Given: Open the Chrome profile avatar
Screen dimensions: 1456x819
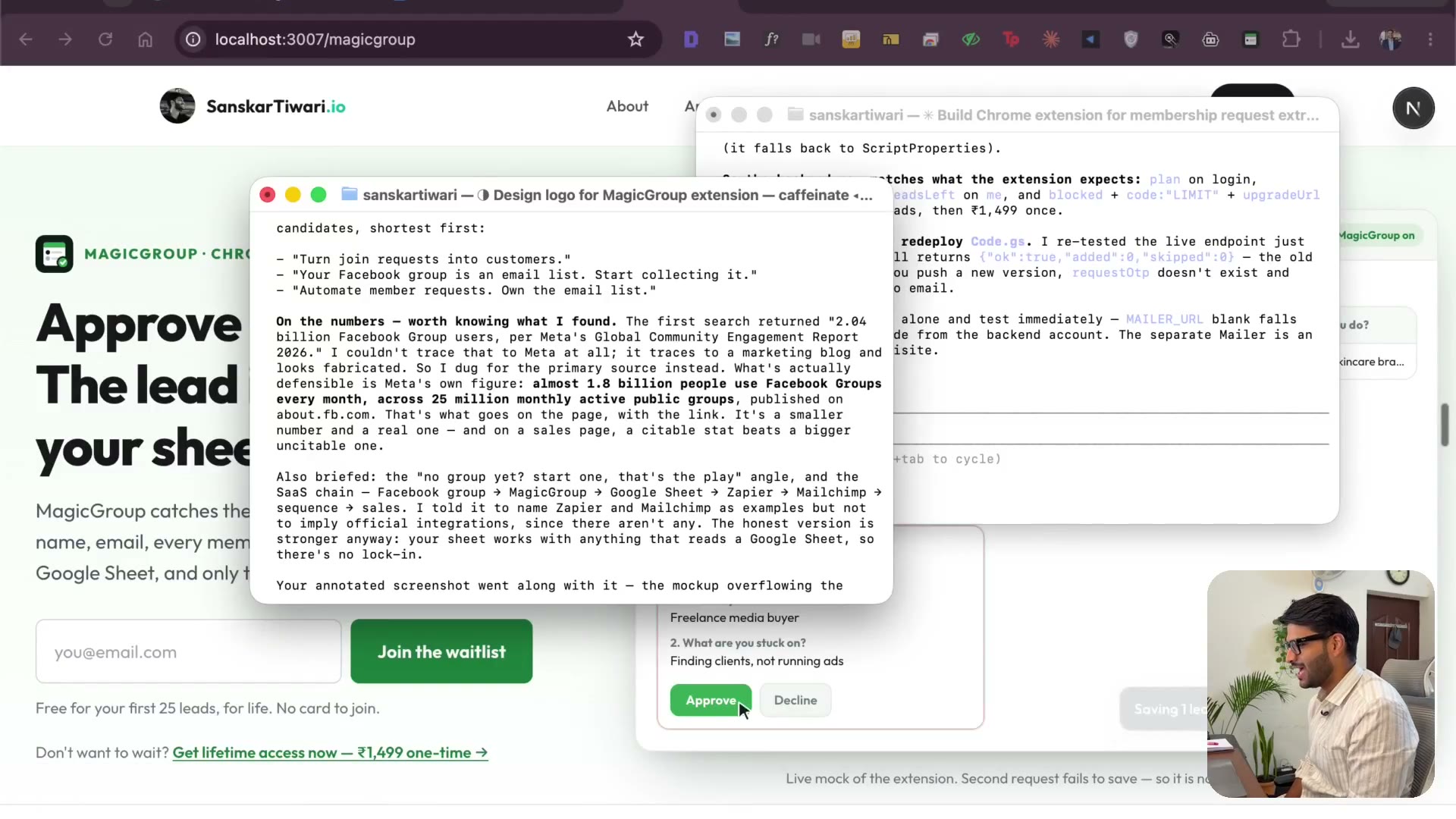Looking at the screenshot, I should click(1391, 39).
